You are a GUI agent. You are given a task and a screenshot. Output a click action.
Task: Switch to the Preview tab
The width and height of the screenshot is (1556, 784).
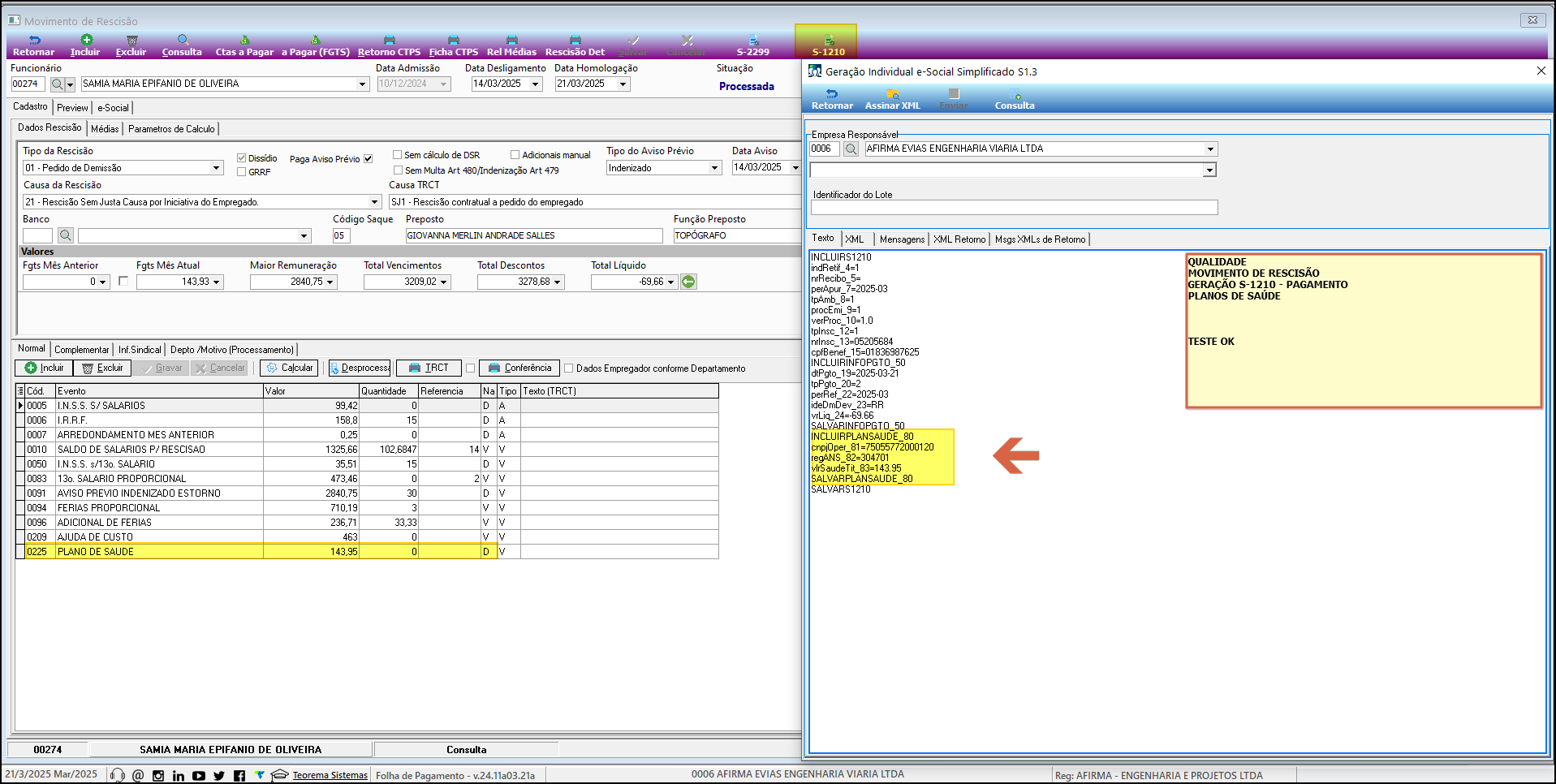(72, 108)
